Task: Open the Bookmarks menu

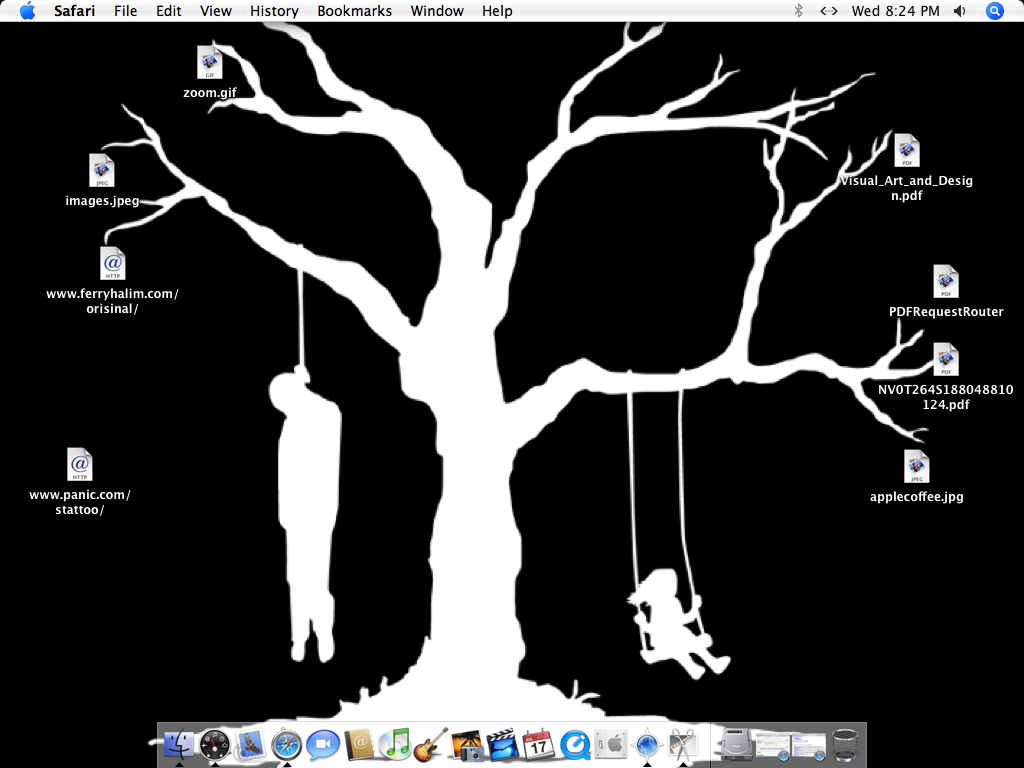Action: pyautogui.click(x=354, y=11)
